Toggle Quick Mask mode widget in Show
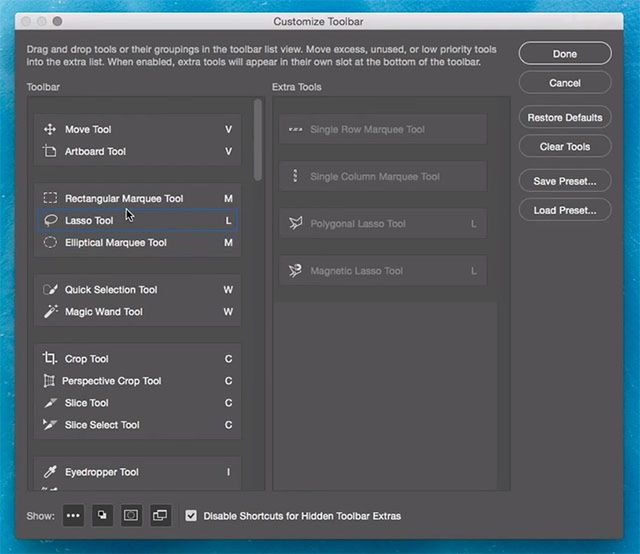This screenshot has height=554, width=640. pyautogui.click(x=131, y=515)
